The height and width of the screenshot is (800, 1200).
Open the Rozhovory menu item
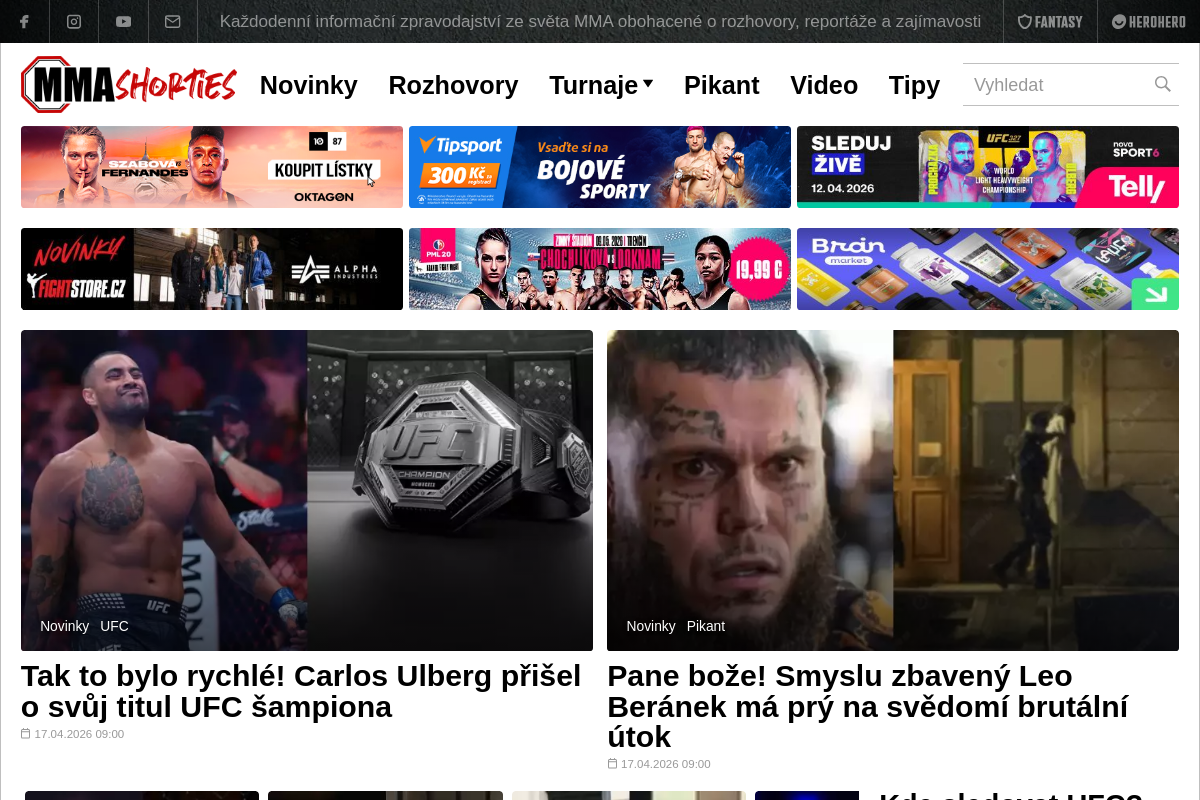point(453,85)
